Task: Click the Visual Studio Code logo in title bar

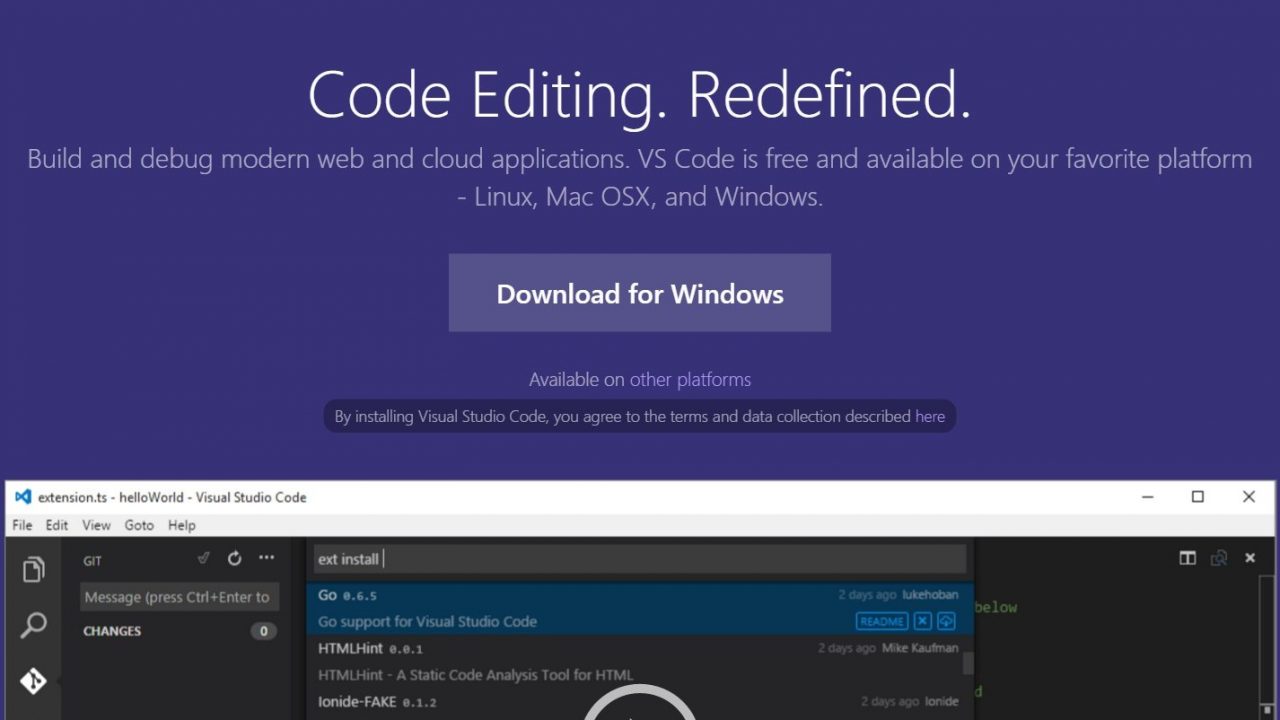Action: tap(23, 497)
